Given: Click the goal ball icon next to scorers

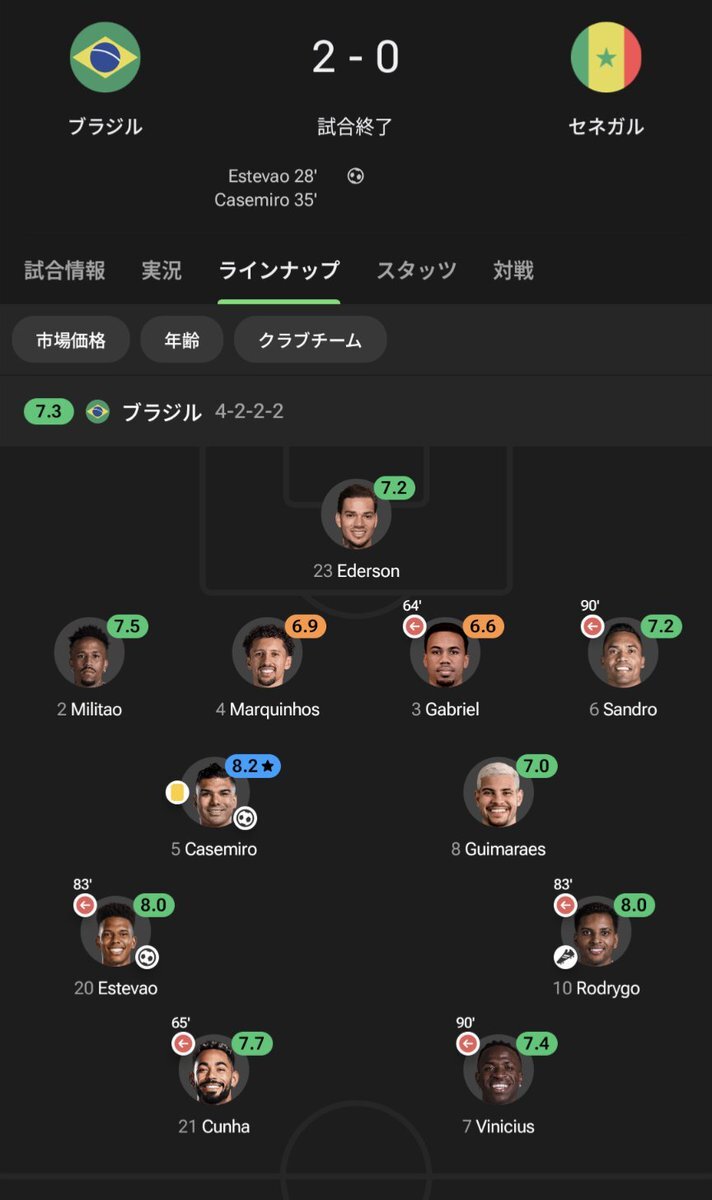Looking at the screenshot, I should pyautogui.click(x=357, y=176).
